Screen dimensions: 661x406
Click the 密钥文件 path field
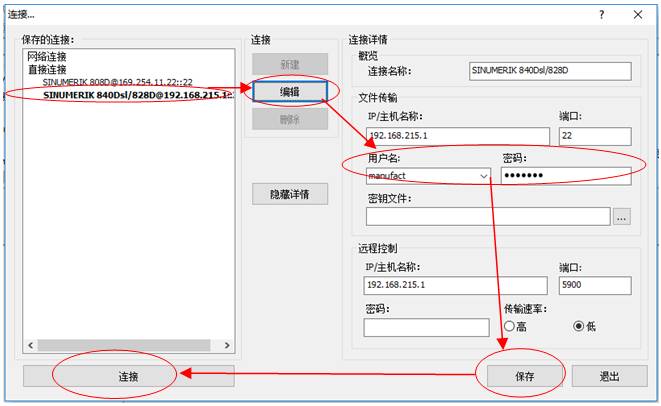pos(488,217)
